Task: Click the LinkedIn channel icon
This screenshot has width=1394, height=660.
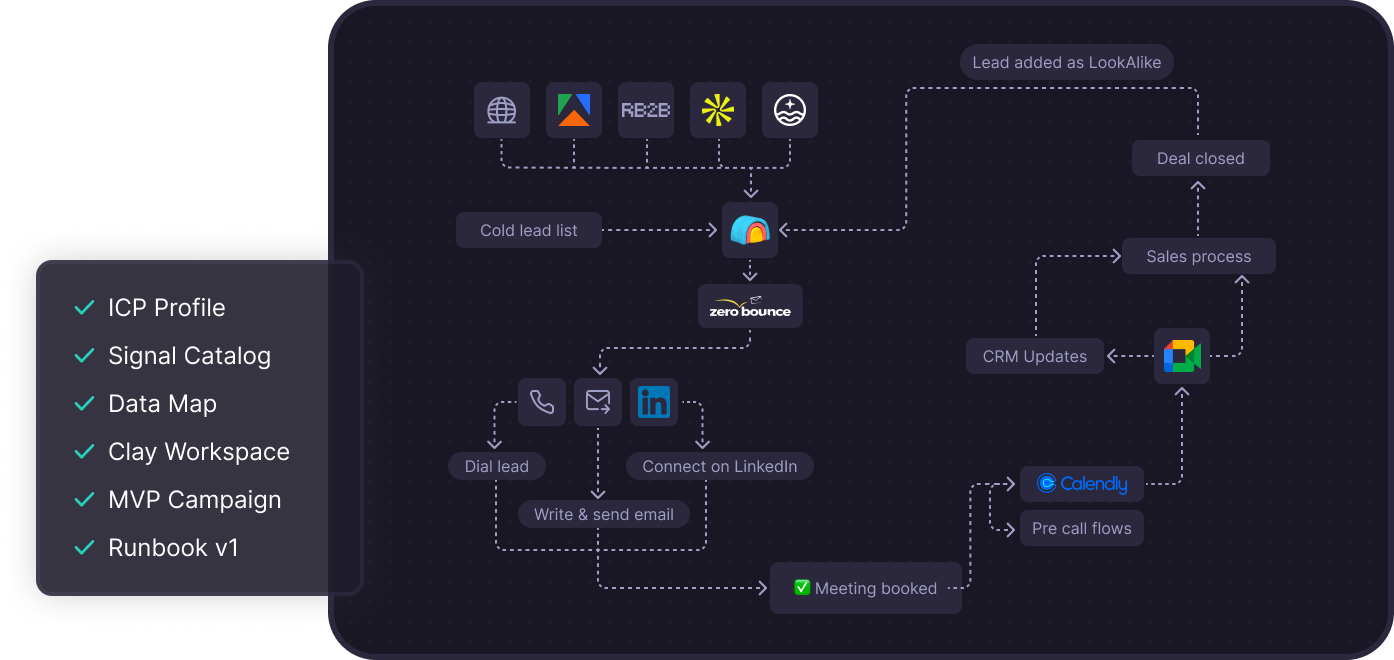Action: coord(654,402)
